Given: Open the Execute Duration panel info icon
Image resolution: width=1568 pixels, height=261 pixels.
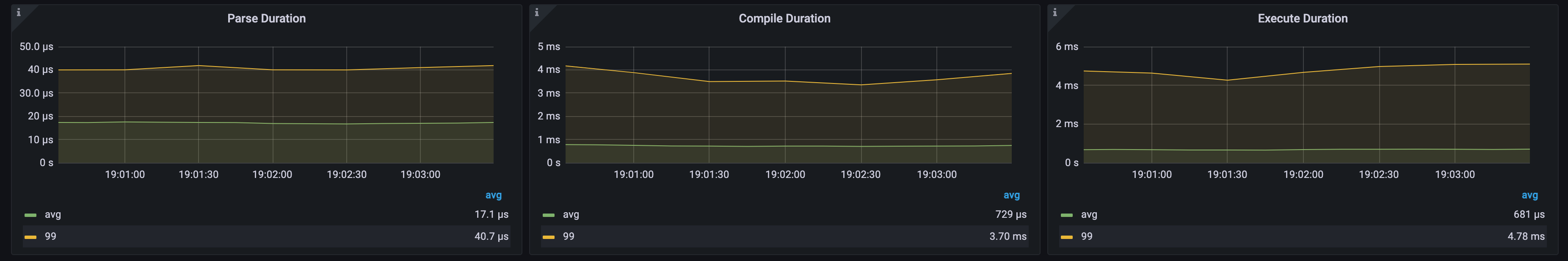Looking at the screenshot, I should (1055, 12).
